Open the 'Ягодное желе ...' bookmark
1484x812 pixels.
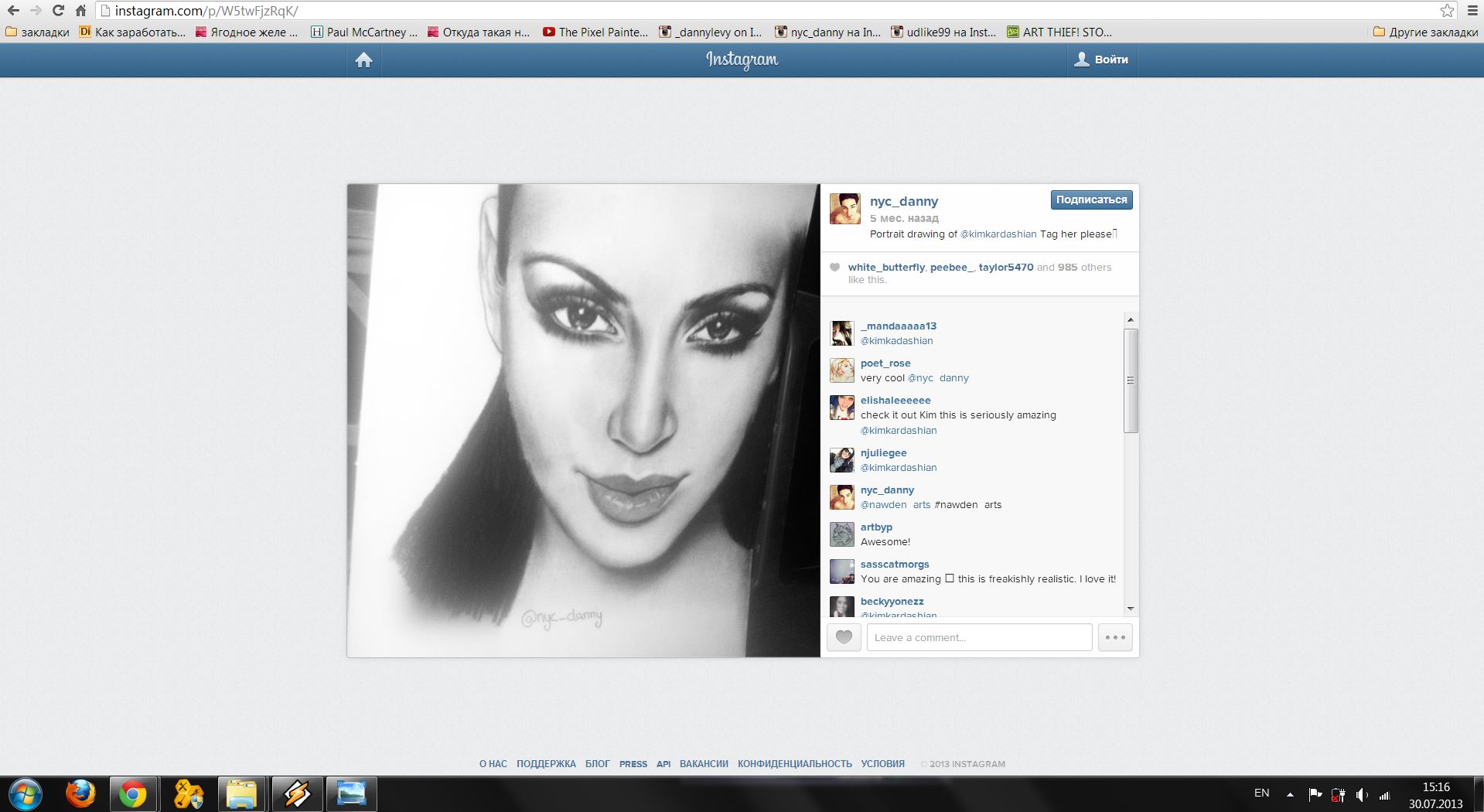[247, 32]
